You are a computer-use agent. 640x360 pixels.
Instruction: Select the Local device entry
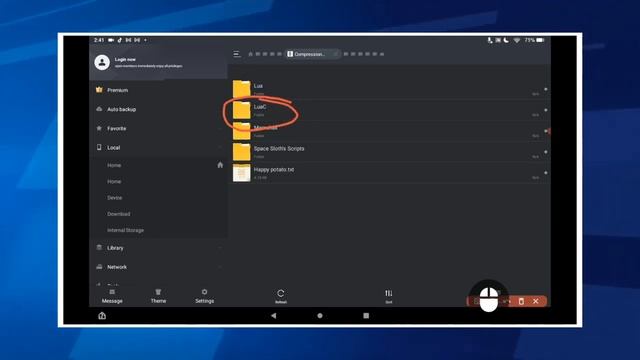pyautogui.click(x=108, y=147)
